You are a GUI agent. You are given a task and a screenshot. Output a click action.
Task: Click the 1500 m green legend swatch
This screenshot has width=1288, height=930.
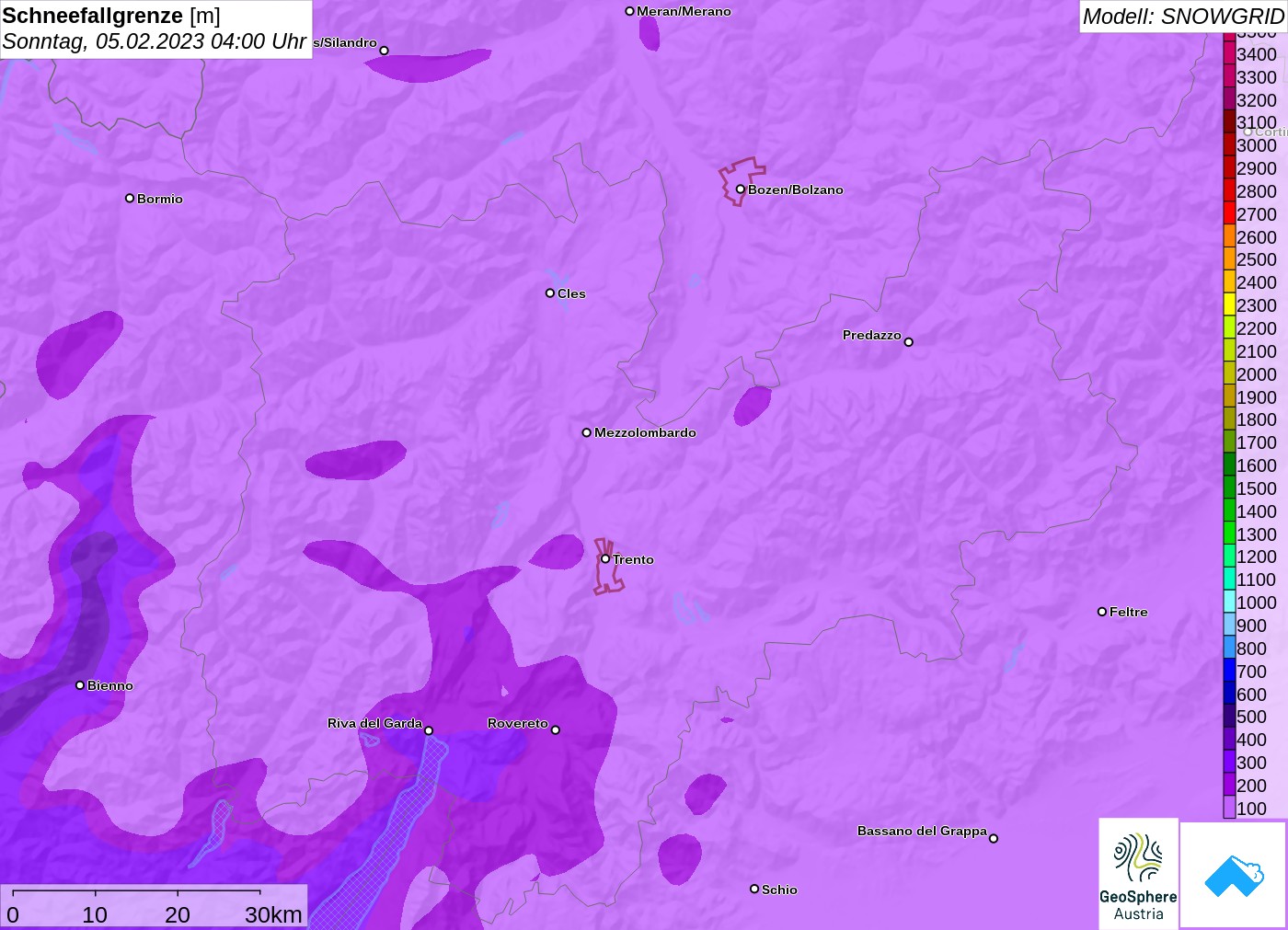pos(1229,488)
